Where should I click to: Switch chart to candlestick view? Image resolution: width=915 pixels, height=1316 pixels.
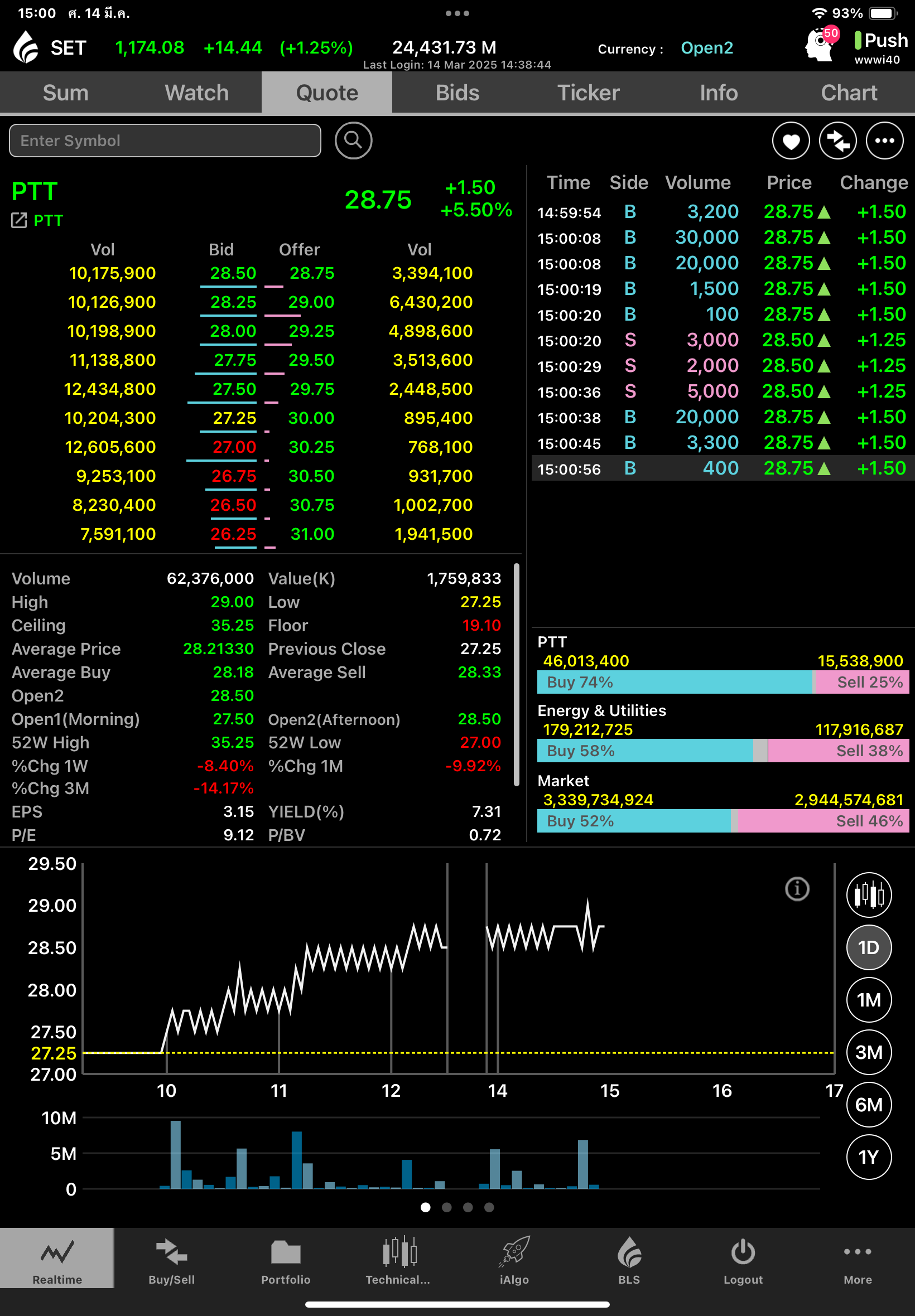tap(869, 894)
